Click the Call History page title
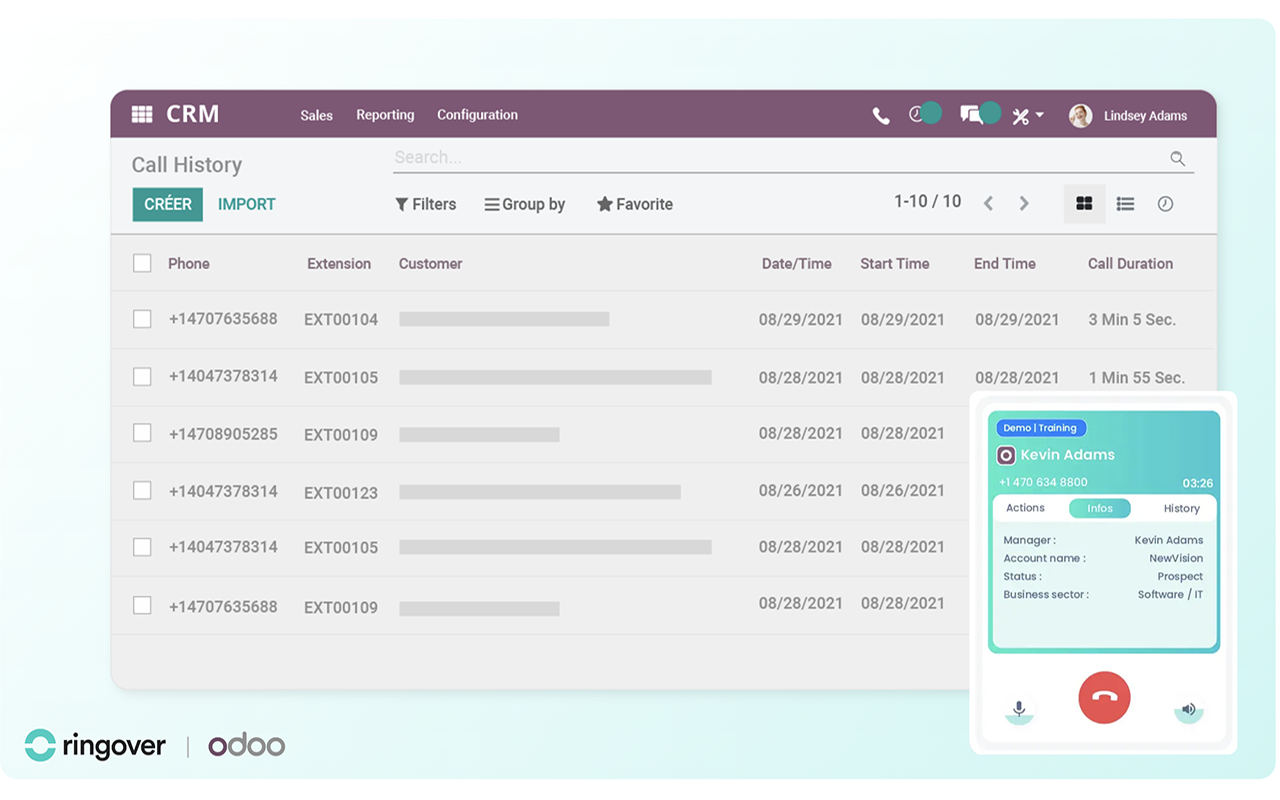 [x=187, y=165]
